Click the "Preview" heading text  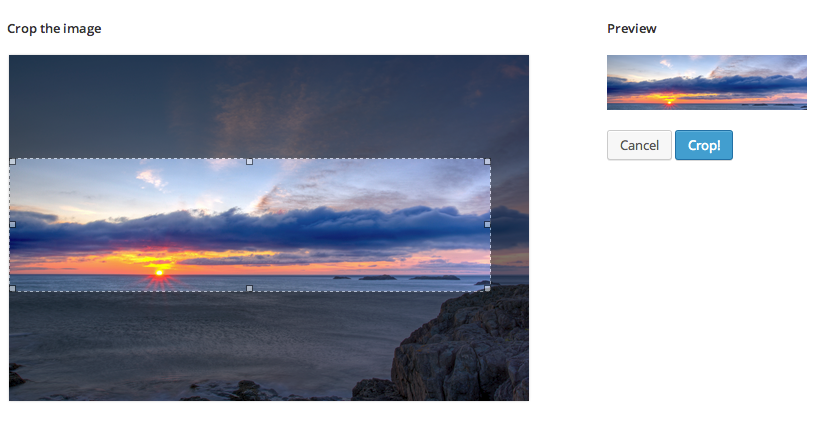coord(631,29)
